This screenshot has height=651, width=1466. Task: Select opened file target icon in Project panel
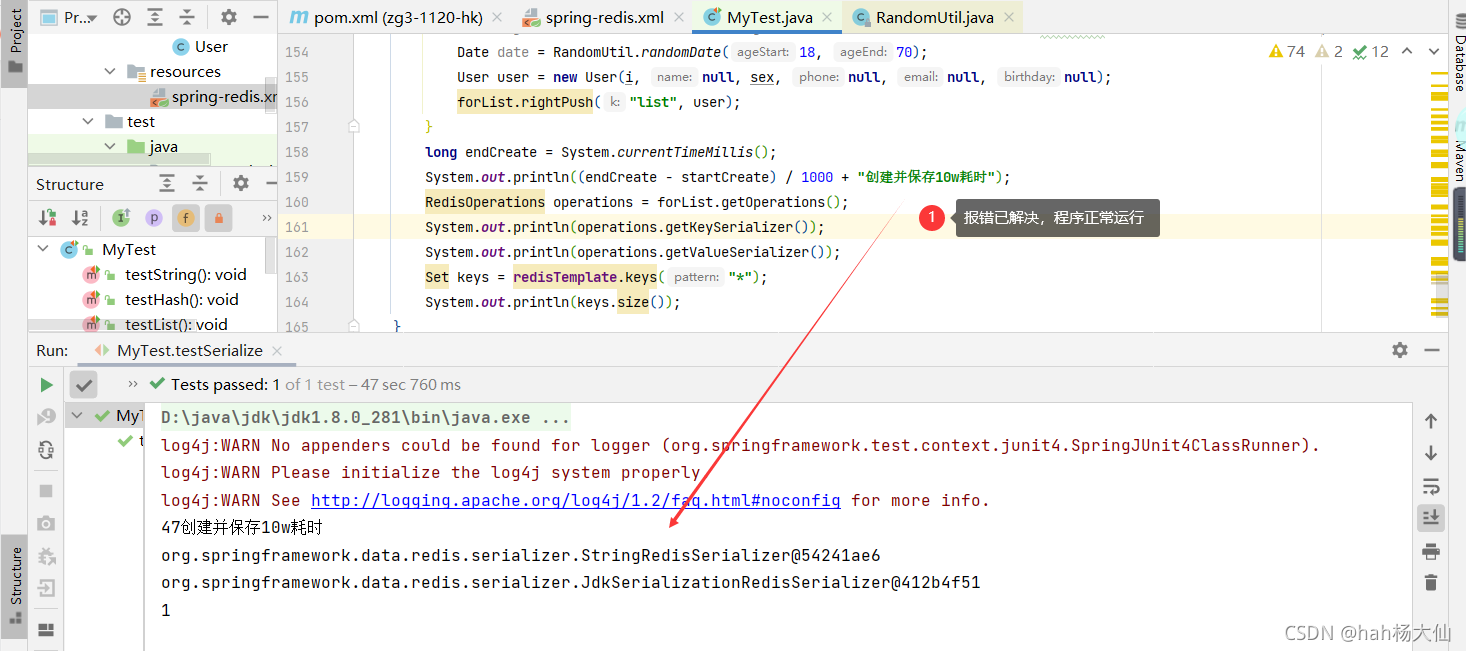[122, 17]
